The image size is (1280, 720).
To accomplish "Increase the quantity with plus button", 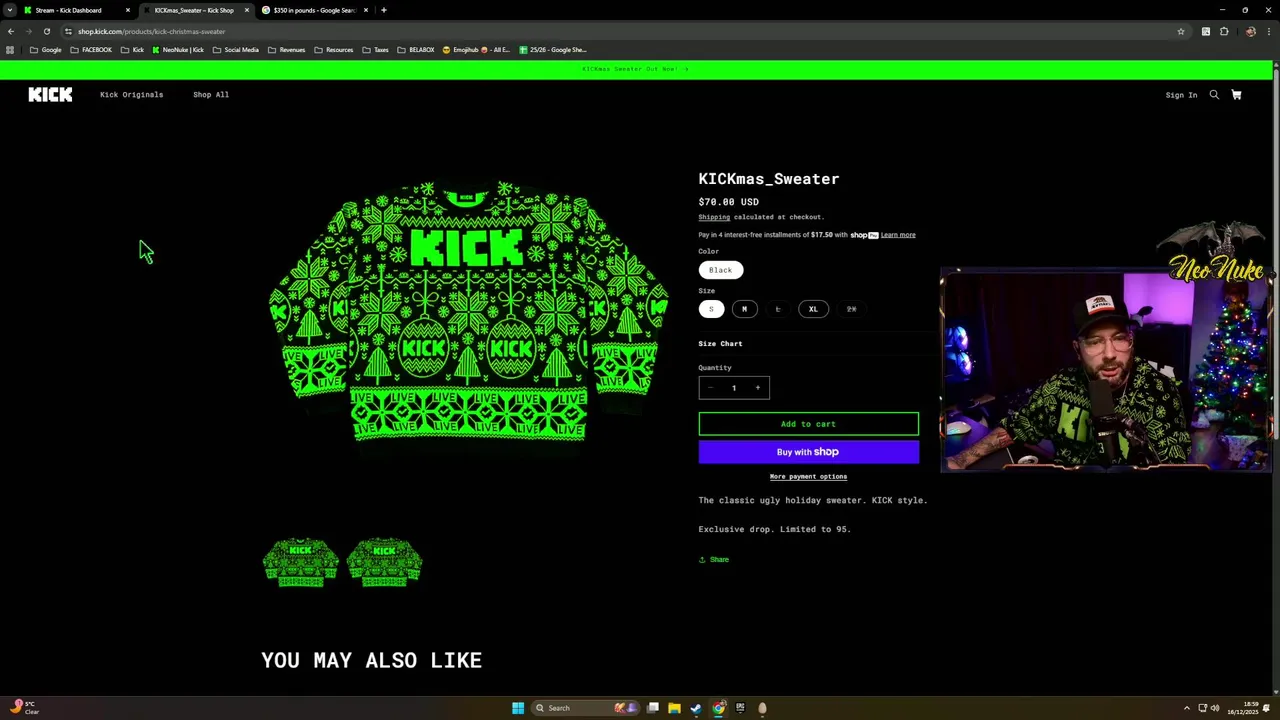I will (757, 388).
